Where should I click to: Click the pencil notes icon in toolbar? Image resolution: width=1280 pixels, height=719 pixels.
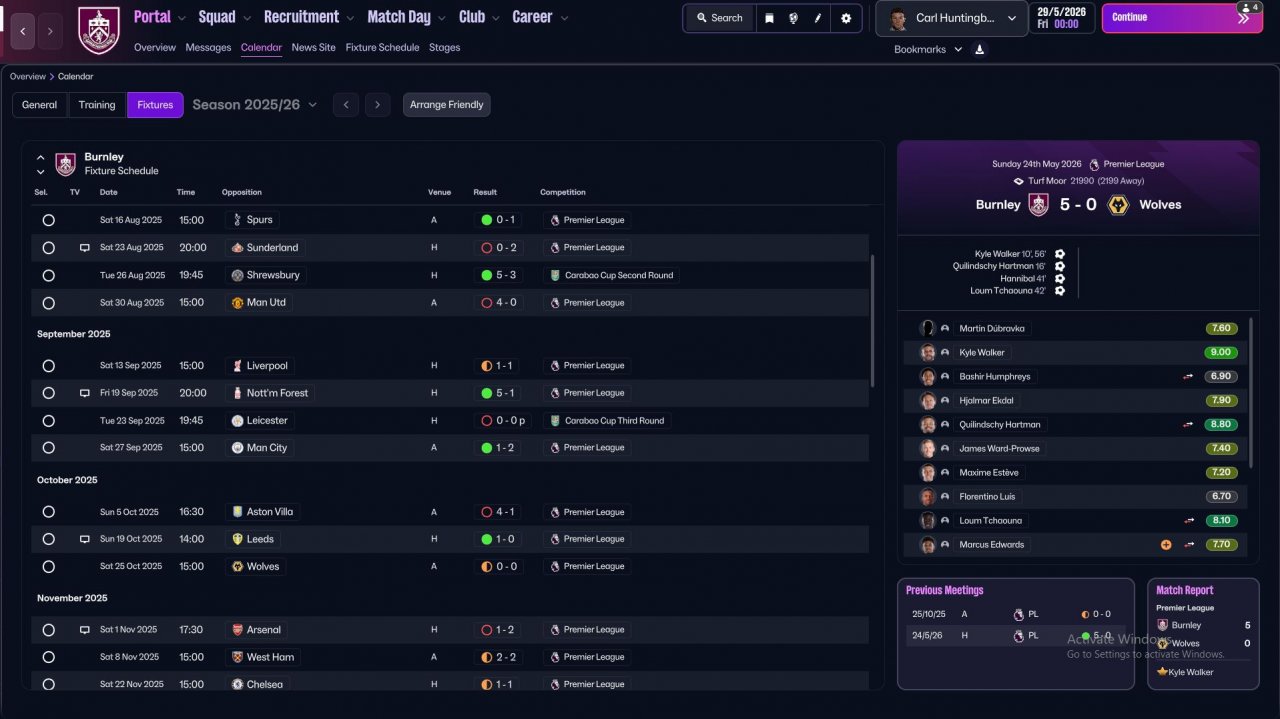818,18
